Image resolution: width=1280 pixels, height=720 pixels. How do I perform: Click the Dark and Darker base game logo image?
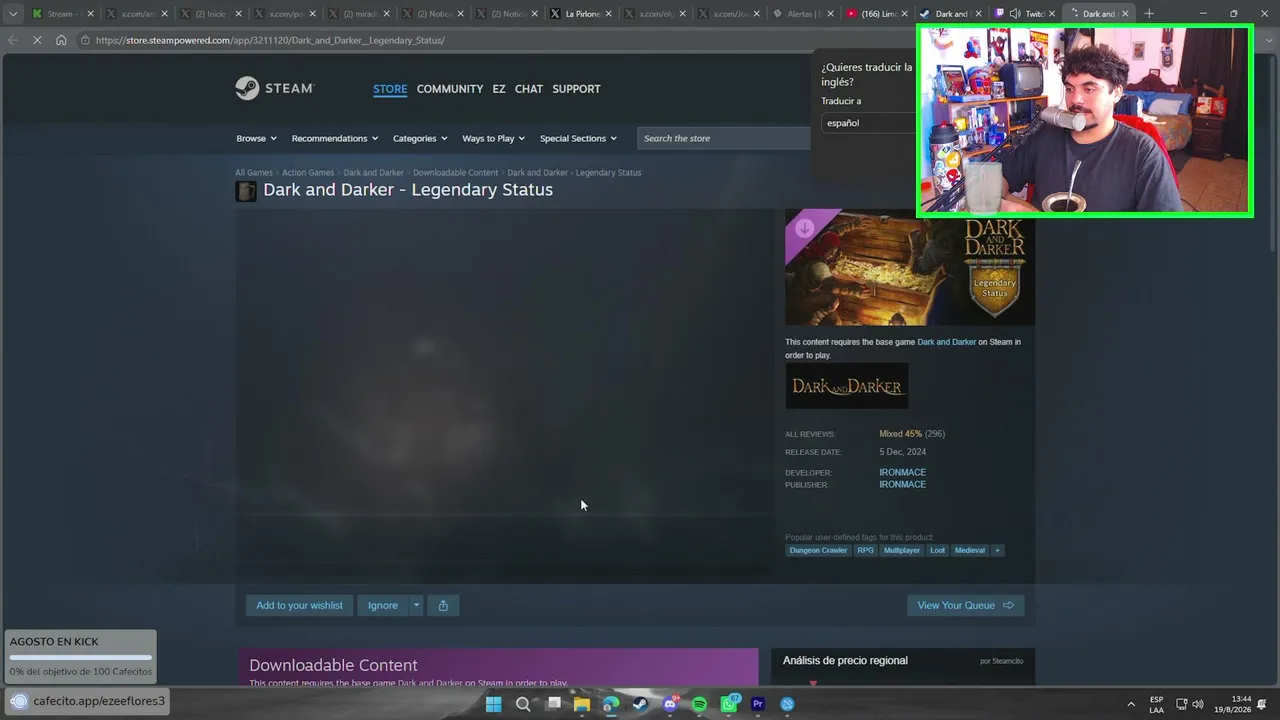click(847, 386)
